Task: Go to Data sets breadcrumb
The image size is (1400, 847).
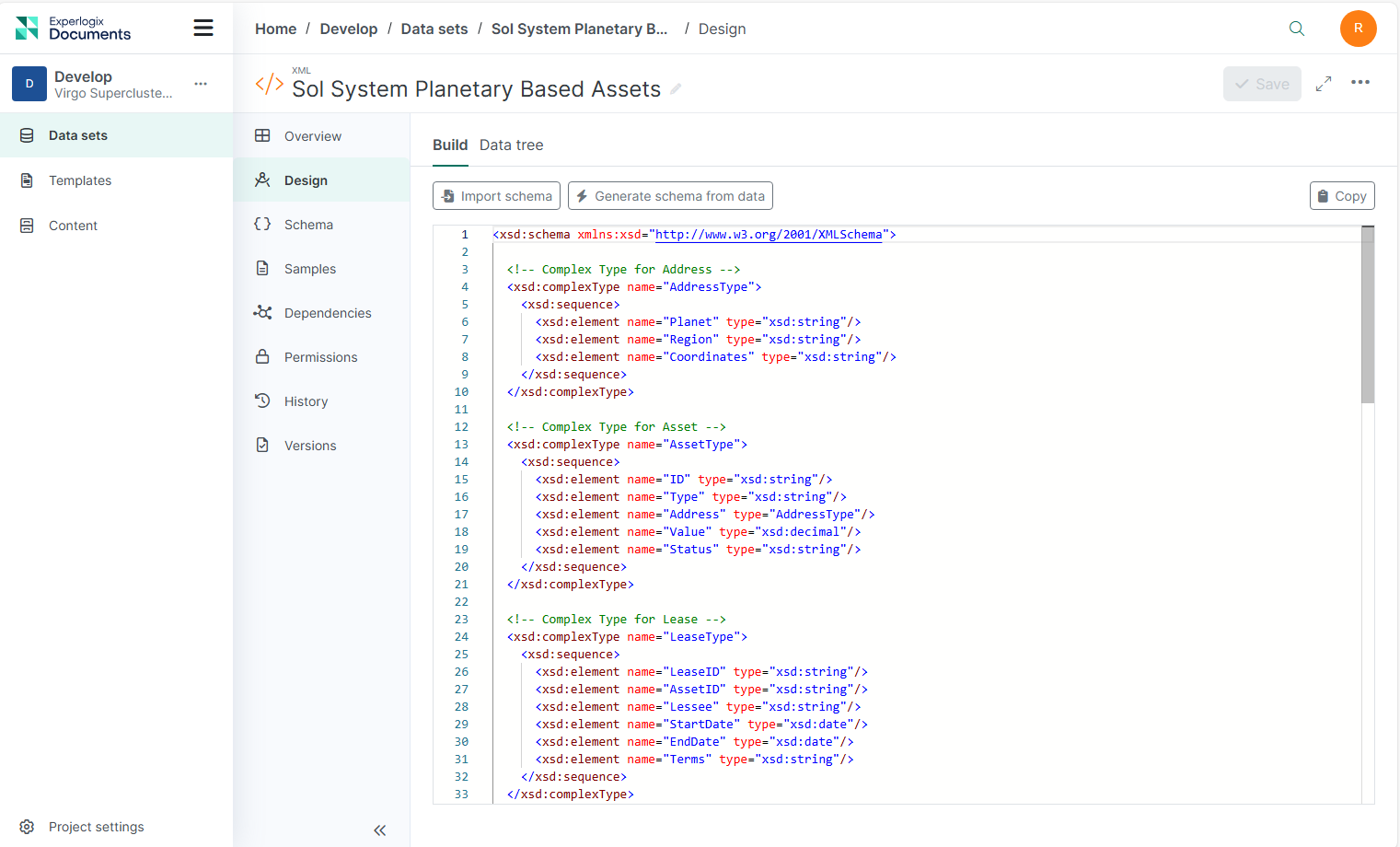Action: click(x=434, y=29)
